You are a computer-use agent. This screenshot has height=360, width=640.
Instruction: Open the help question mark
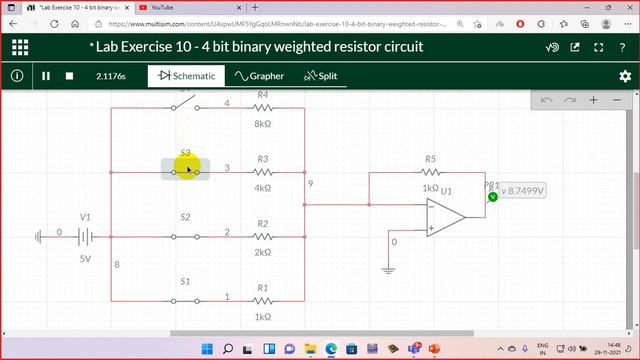[622, 47]
